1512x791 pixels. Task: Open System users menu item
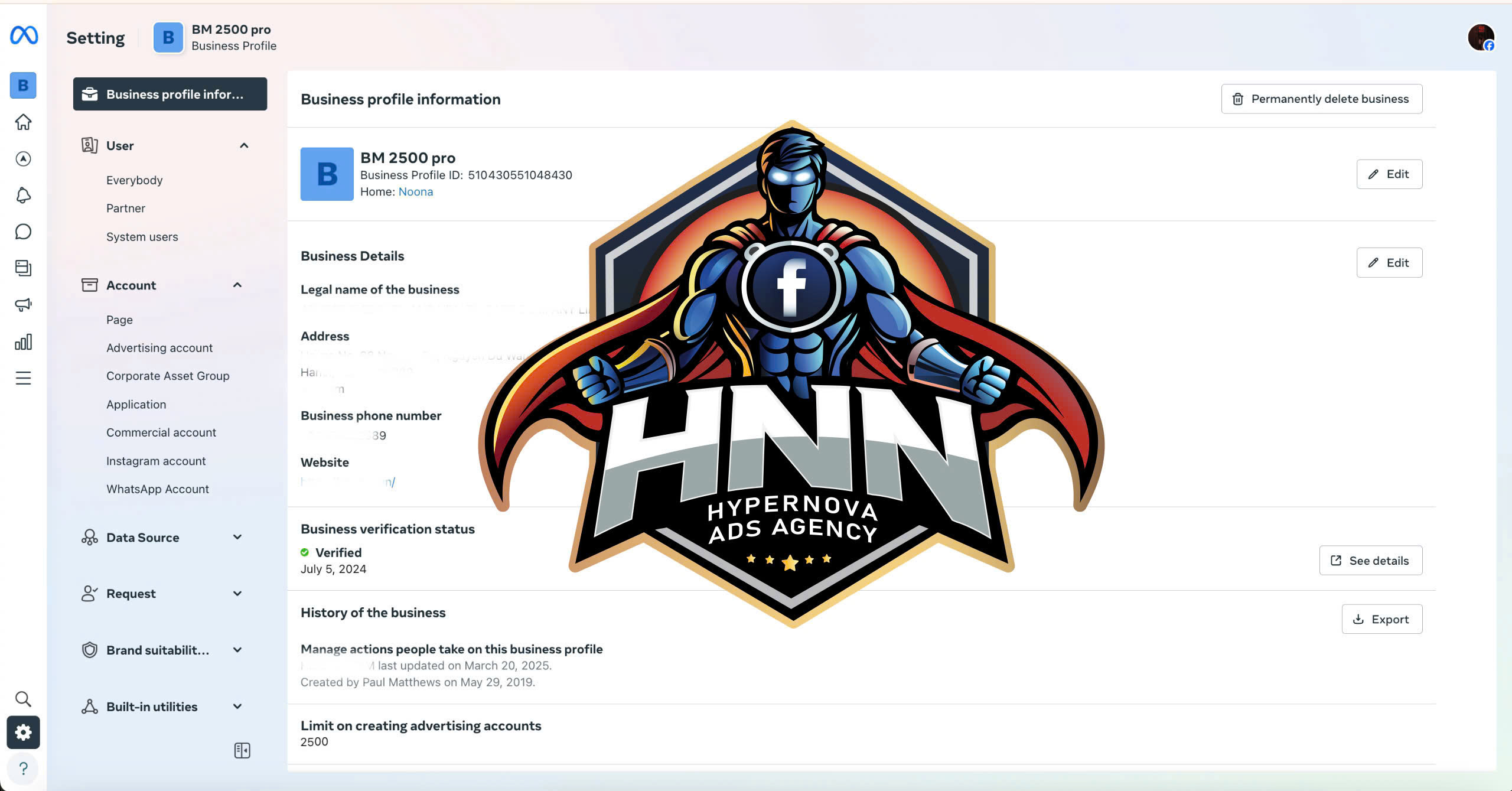click(x=142, y=237)
